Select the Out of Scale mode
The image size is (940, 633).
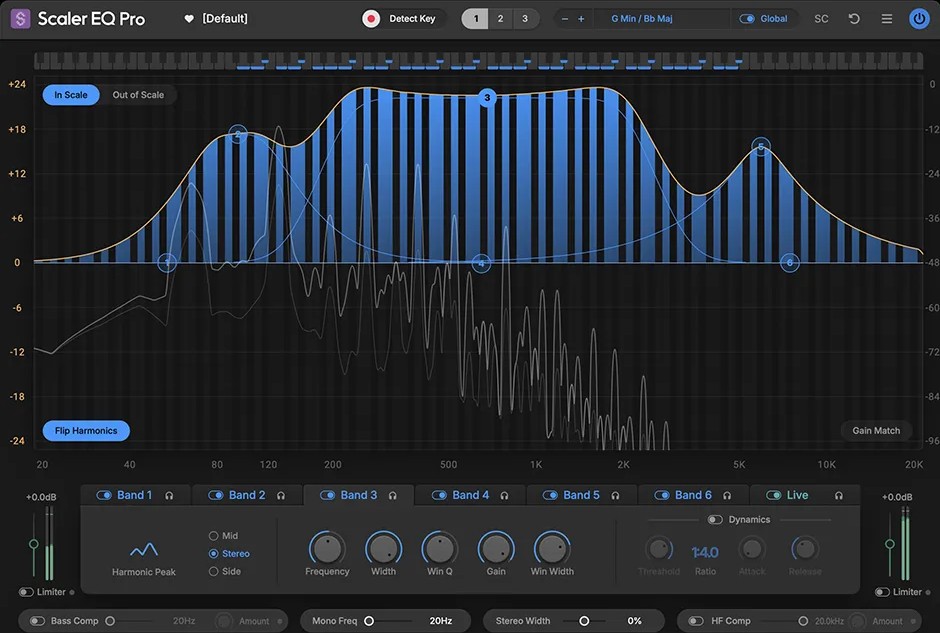click(138, 95)
